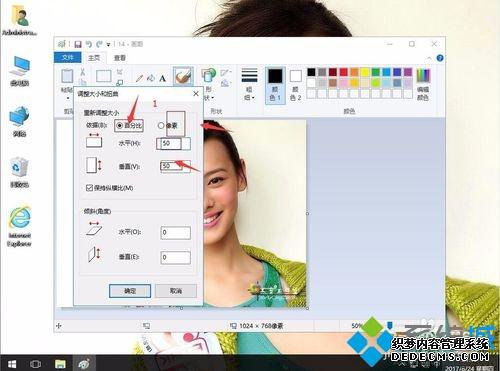This screenshot has width=500, height=371.
Task: Click the 确定 (OK) button
Action: click(x=130, y=291)
